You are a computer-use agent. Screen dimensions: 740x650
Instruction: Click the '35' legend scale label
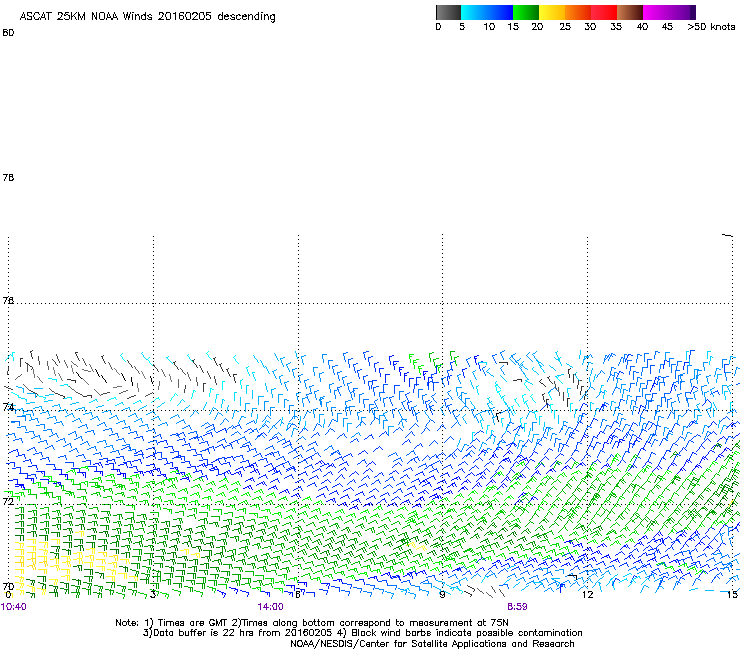click(616, 27)
